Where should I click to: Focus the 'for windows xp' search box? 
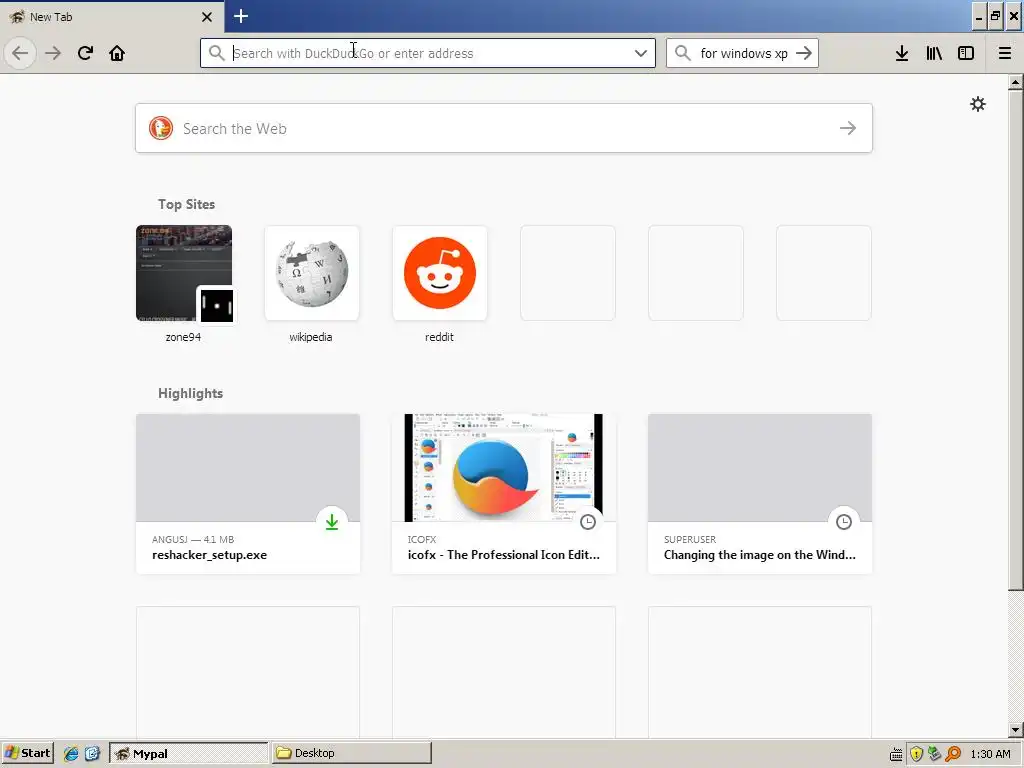(x=743, y=53)
